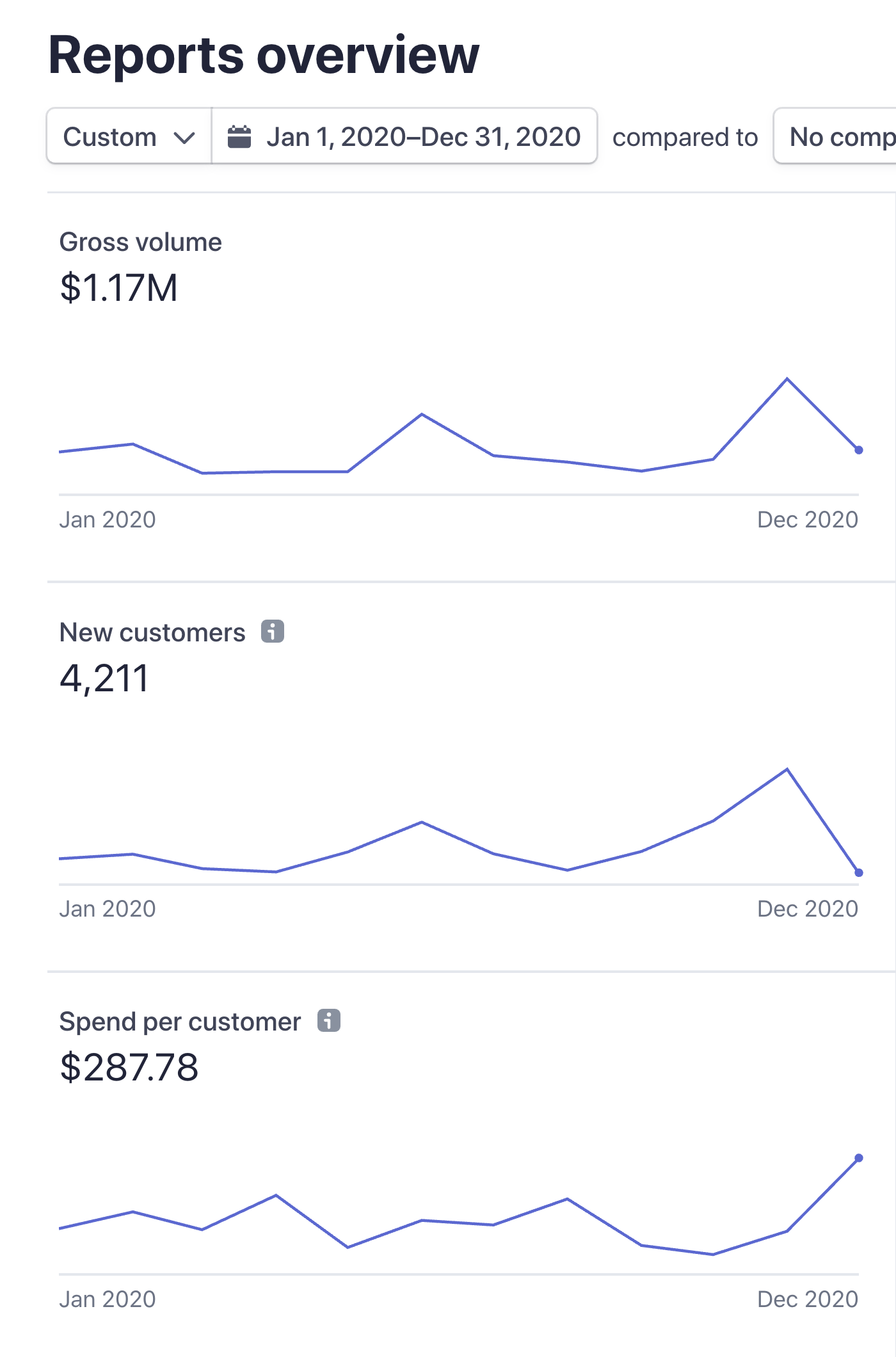Viewport: 896px width, 1357px height.
Task: Click the Gross volume chart endpoint dot
Action: (x=859, y=450)
